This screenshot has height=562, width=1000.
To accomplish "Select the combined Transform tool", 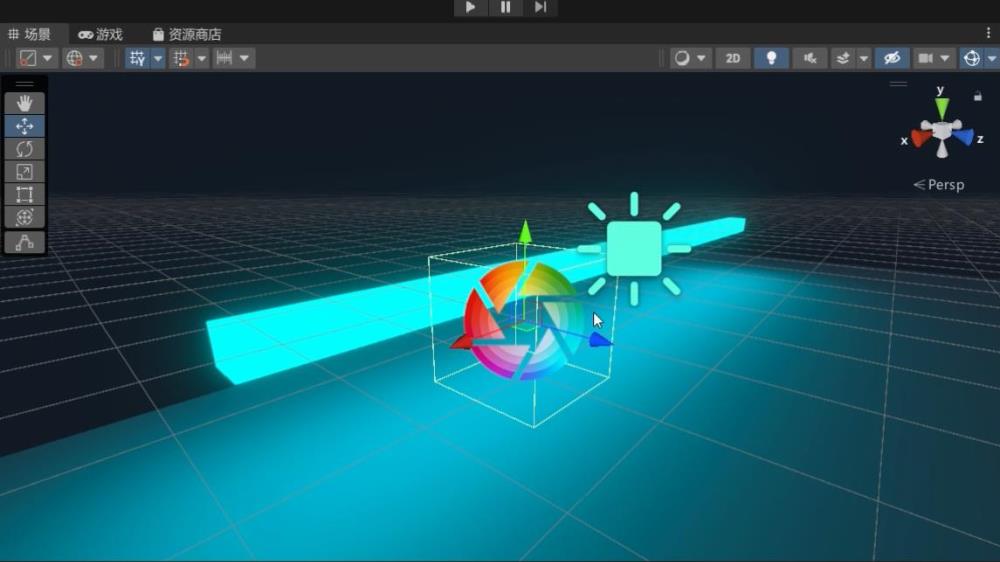I will 24,217.
